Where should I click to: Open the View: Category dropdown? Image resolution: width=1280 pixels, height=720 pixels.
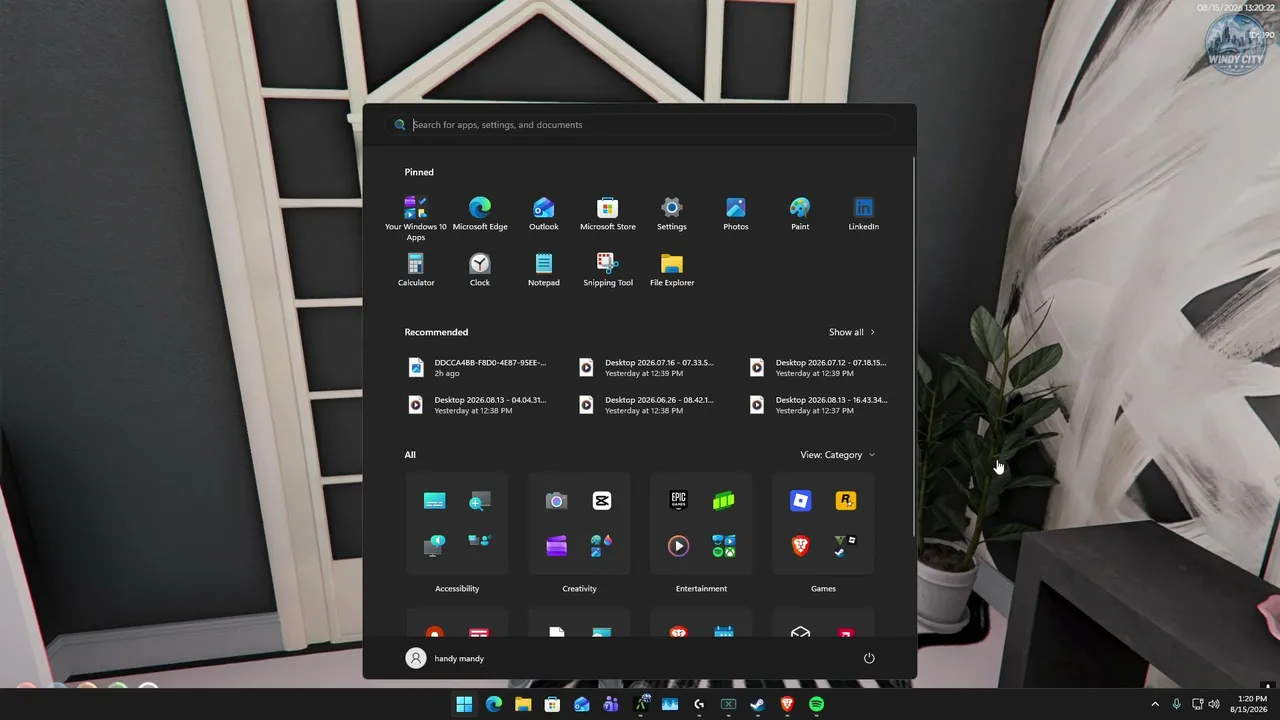pos(838,455)
